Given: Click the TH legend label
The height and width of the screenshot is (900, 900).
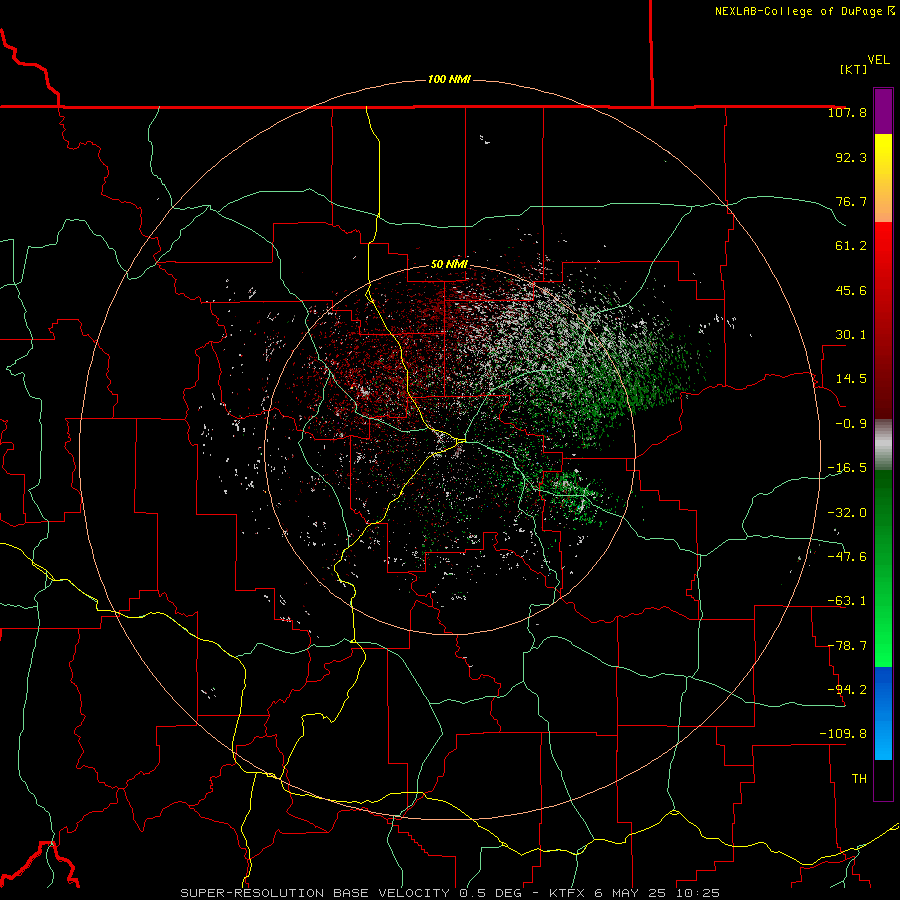Looking at the screenshot, I should pyautogui.click(x=859, y=779).
